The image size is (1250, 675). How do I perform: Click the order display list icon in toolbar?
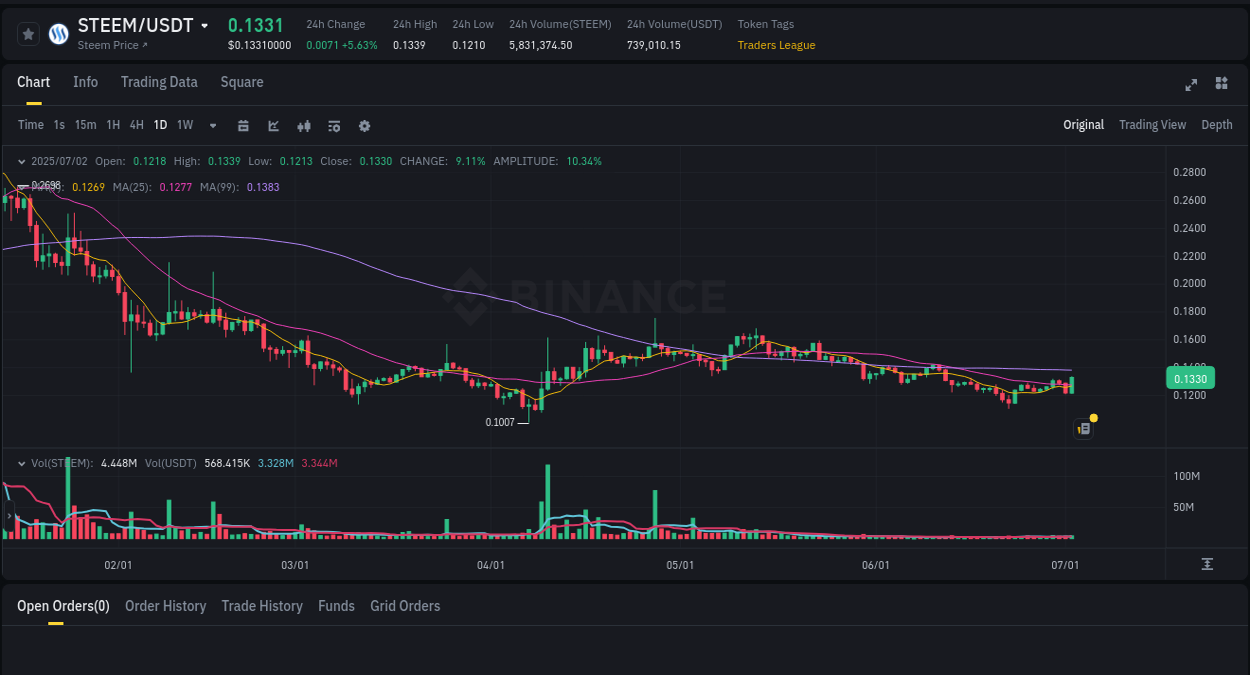tap(333, 125)
